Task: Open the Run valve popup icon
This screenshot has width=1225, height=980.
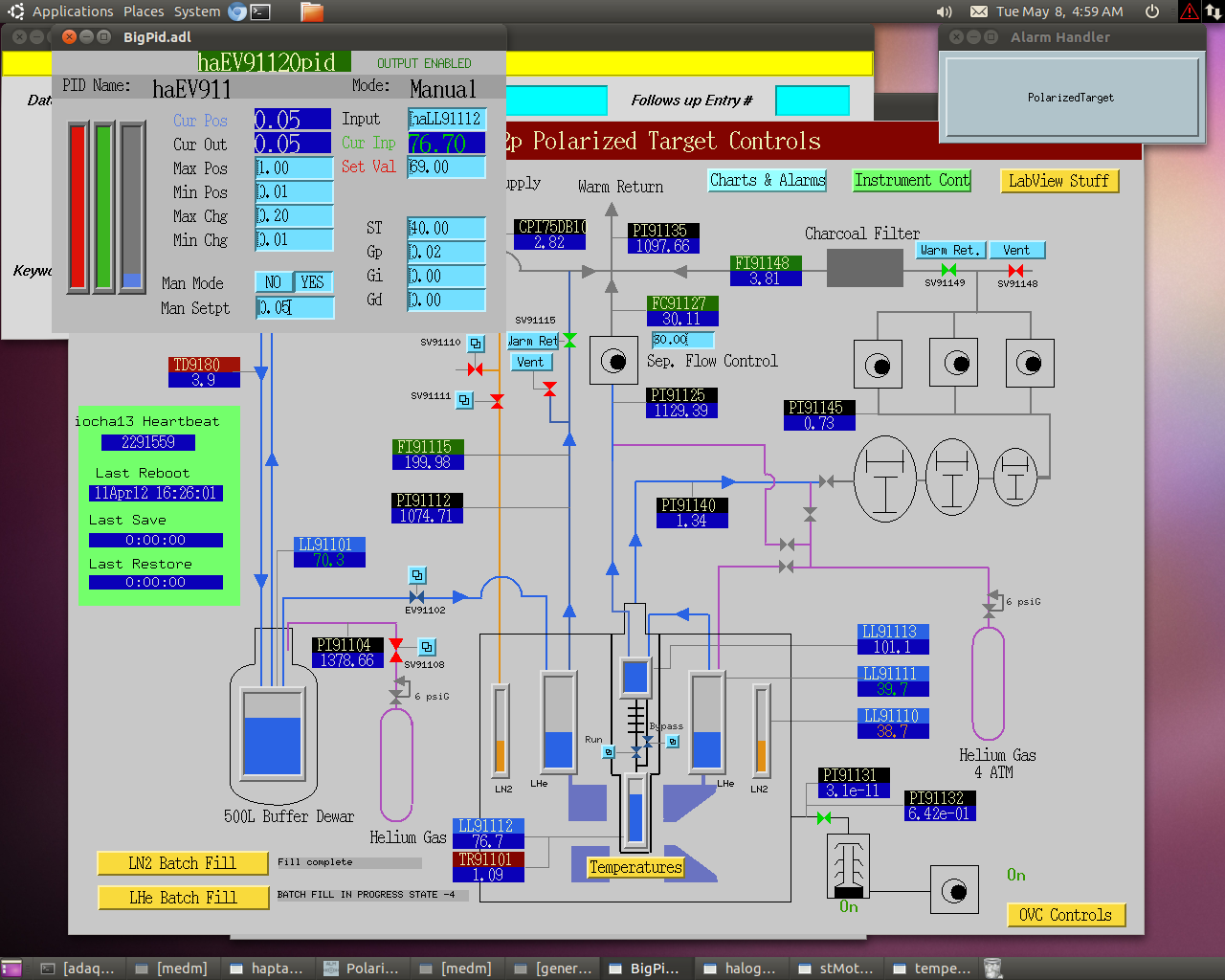Action: pyautogui.click(x=608, y=752)
